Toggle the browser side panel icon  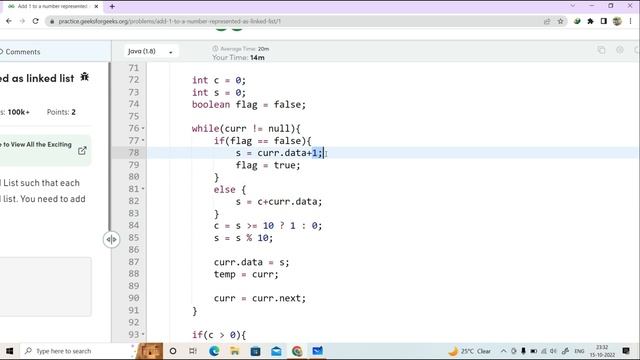(x=604, y=21)
